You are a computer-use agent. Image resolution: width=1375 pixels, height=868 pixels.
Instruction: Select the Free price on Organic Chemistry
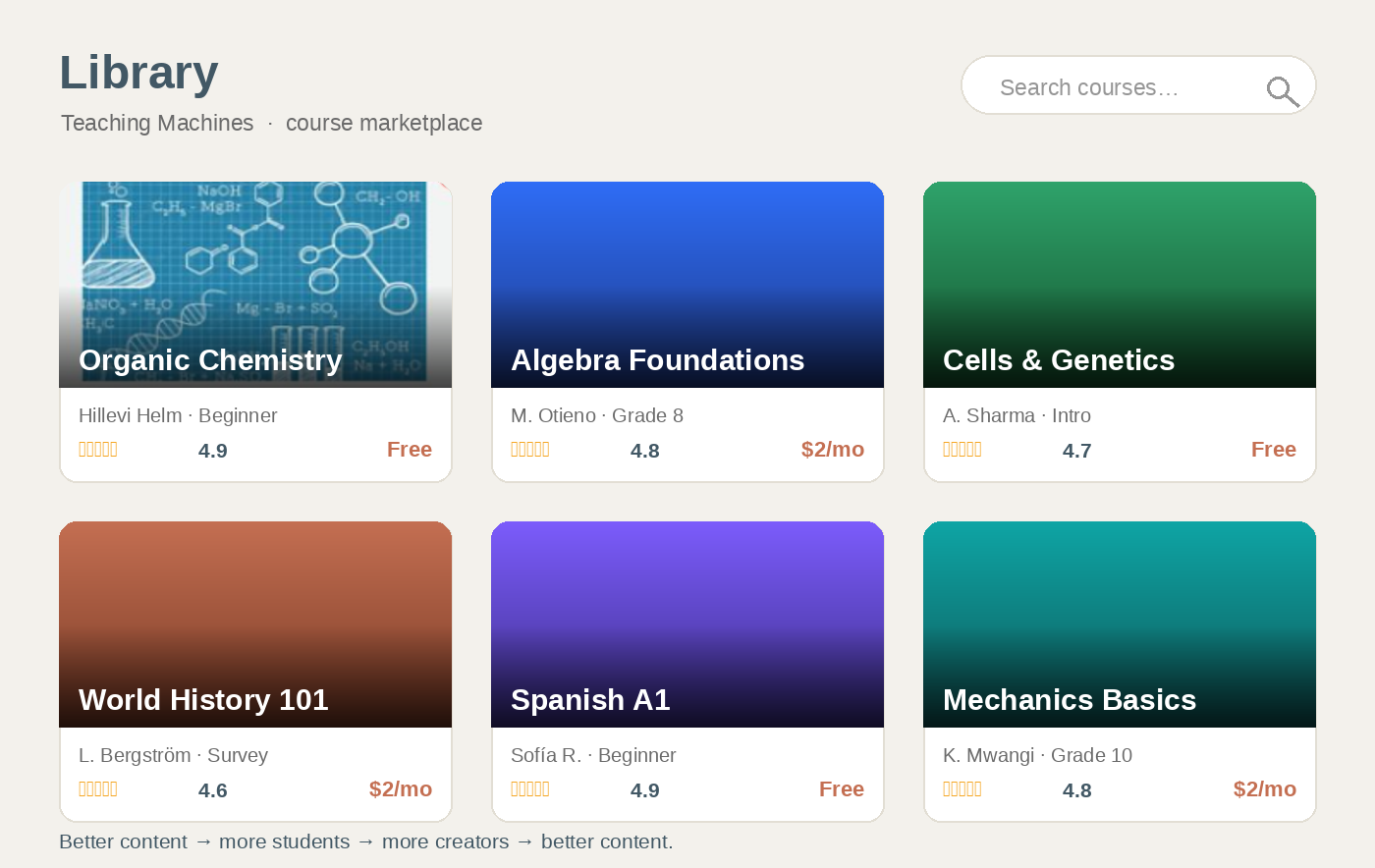click(410, 450)
